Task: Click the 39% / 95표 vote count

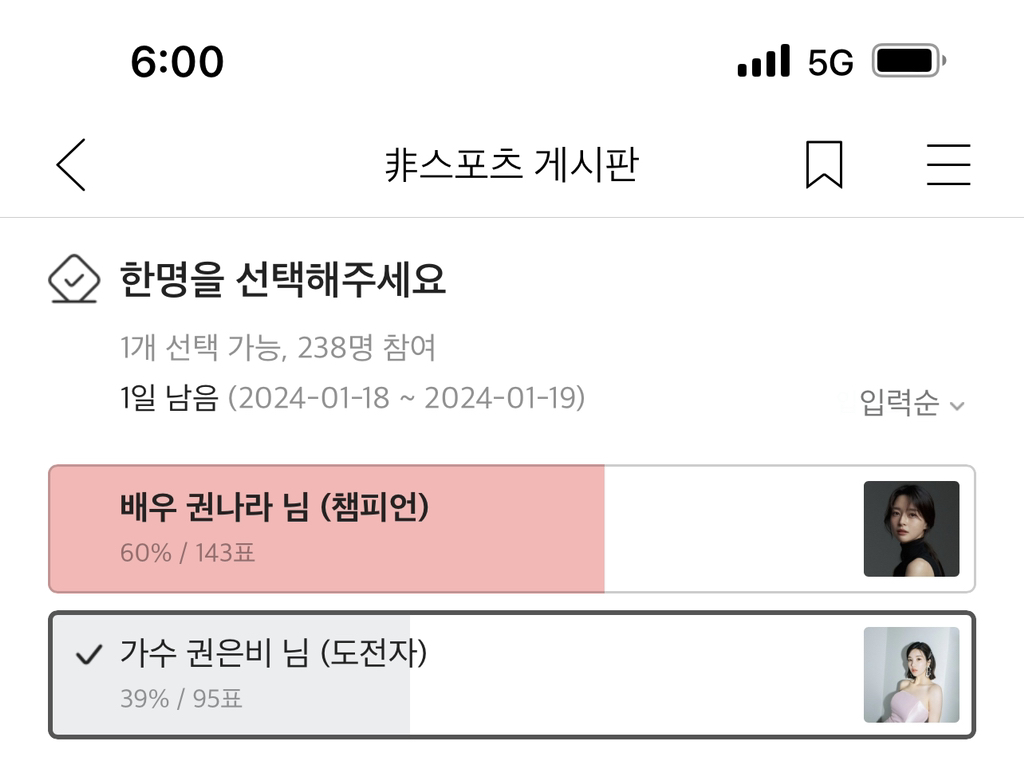Action: tap(181, 698)
